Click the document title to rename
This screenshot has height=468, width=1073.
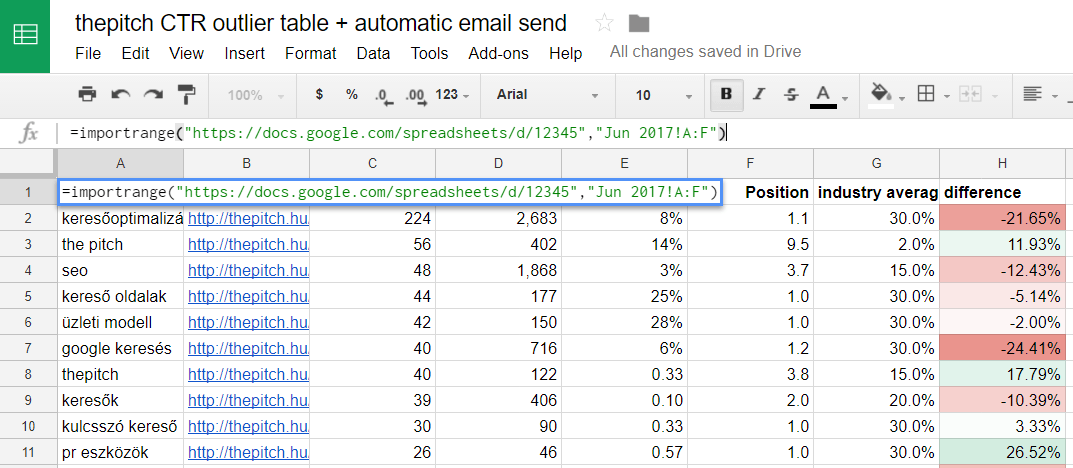[x=321, y=23]
